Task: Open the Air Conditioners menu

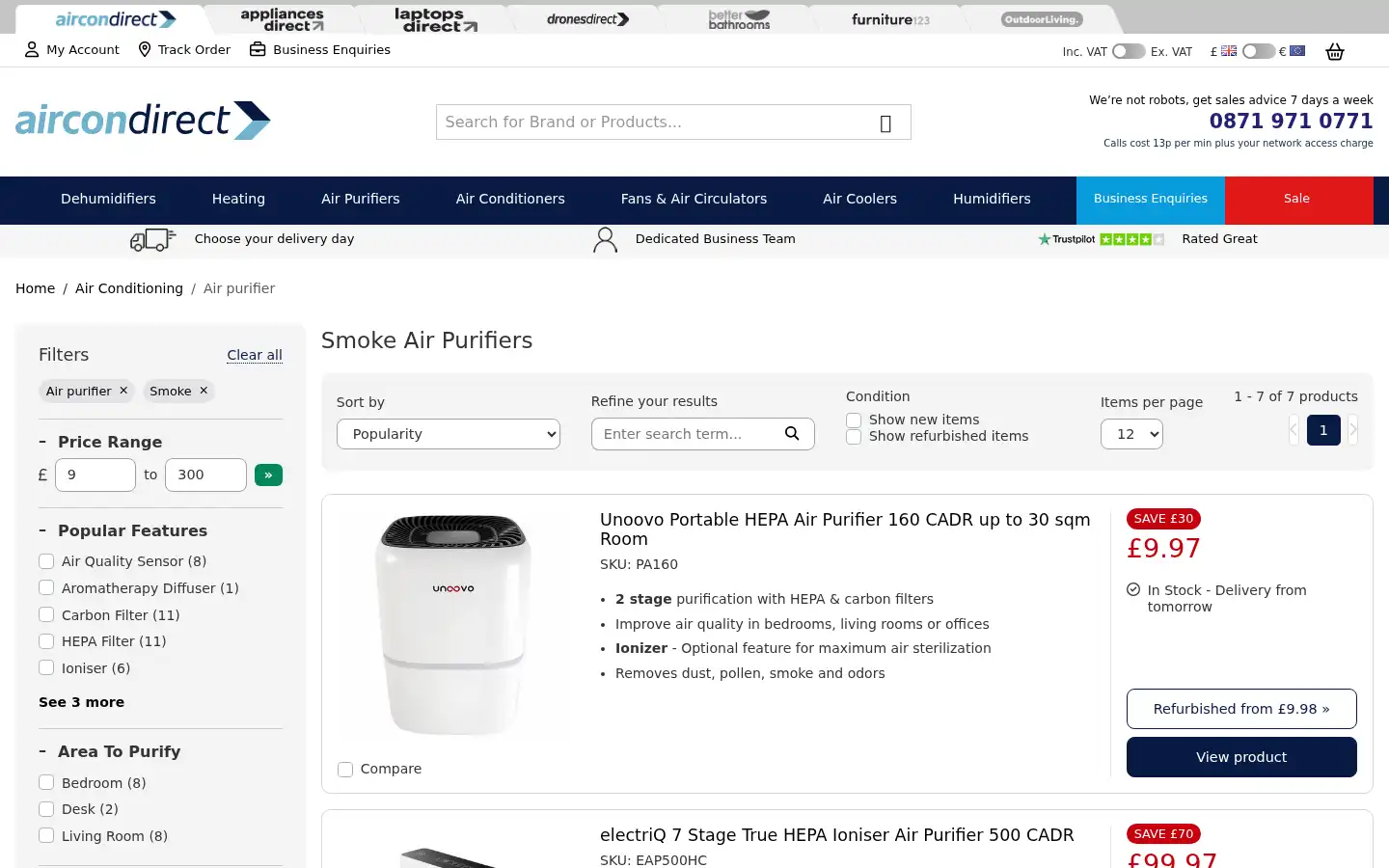Action: tap(510, 199)
